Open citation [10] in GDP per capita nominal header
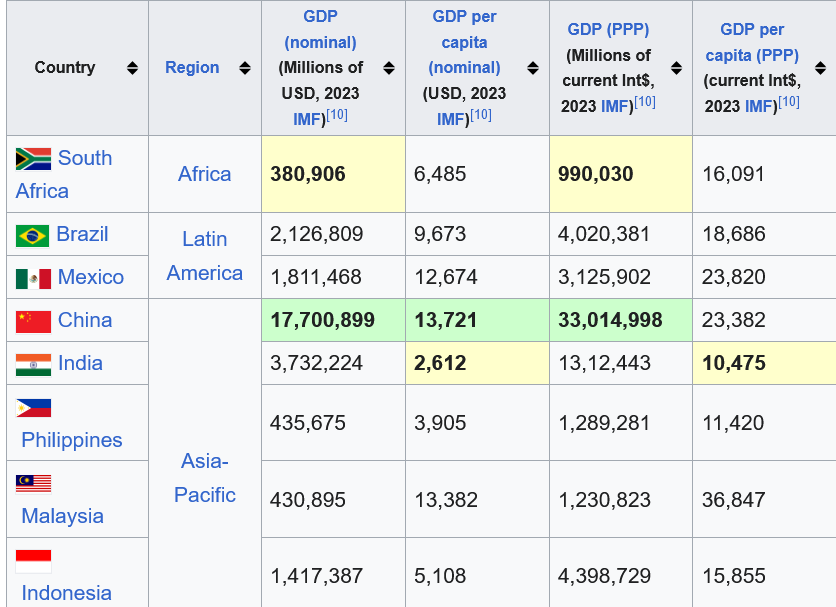This screenshot has height=607, width=836. coord(481,115)
